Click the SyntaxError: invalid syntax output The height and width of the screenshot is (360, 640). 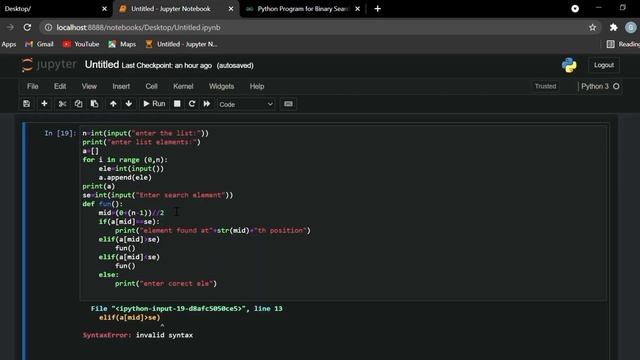138,335
